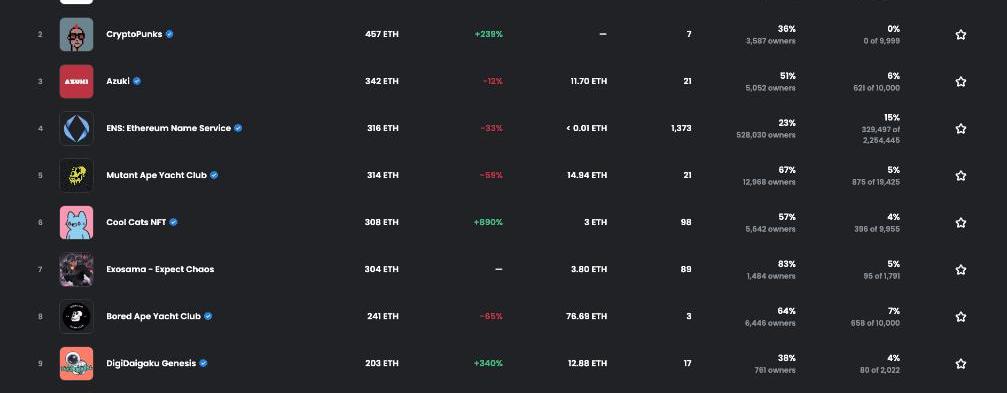Open the Mutant Ape Yacht Club collection
Viewport: 1007px width, 393px height.
coord(157,175)
